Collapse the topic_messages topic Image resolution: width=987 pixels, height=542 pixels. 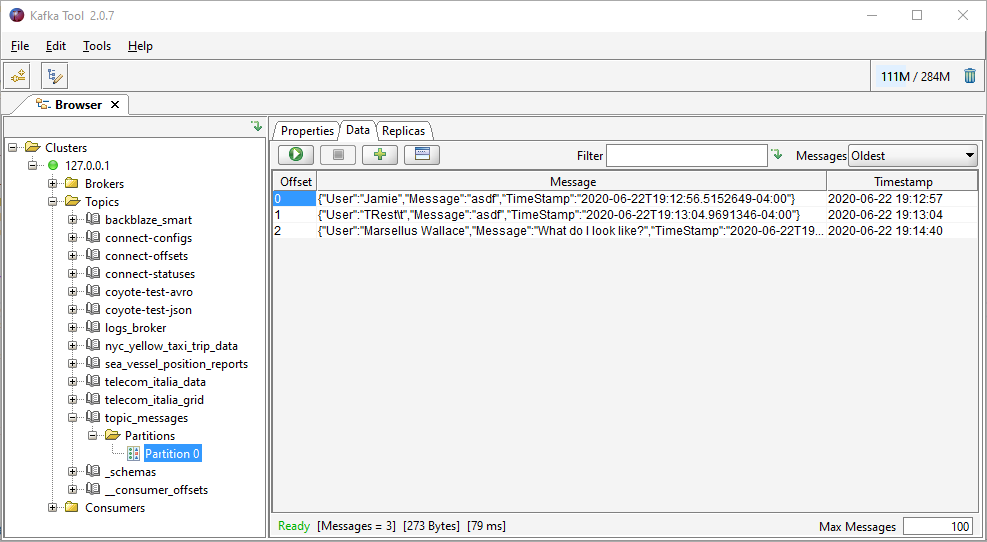[73, 417]
